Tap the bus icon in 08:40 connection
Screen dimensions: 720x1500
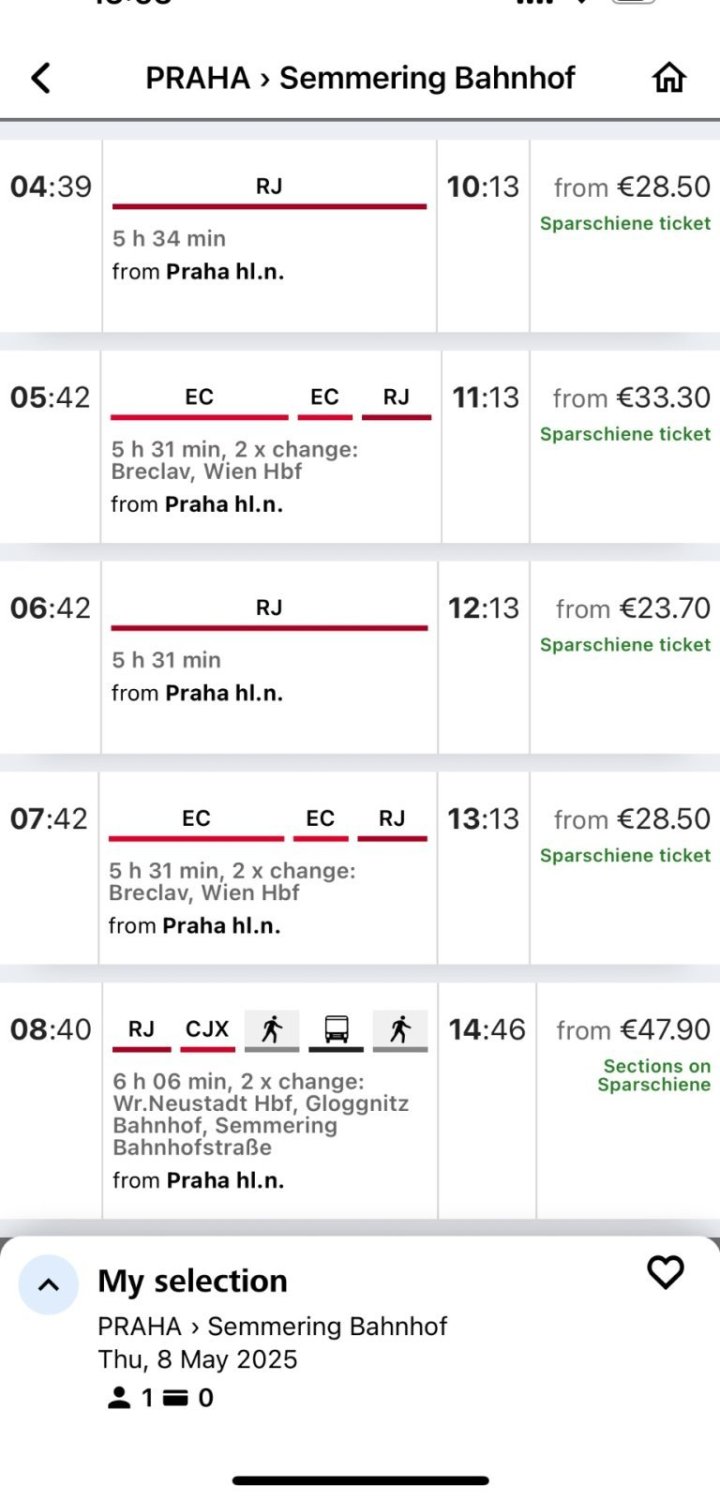point(336,1029)
